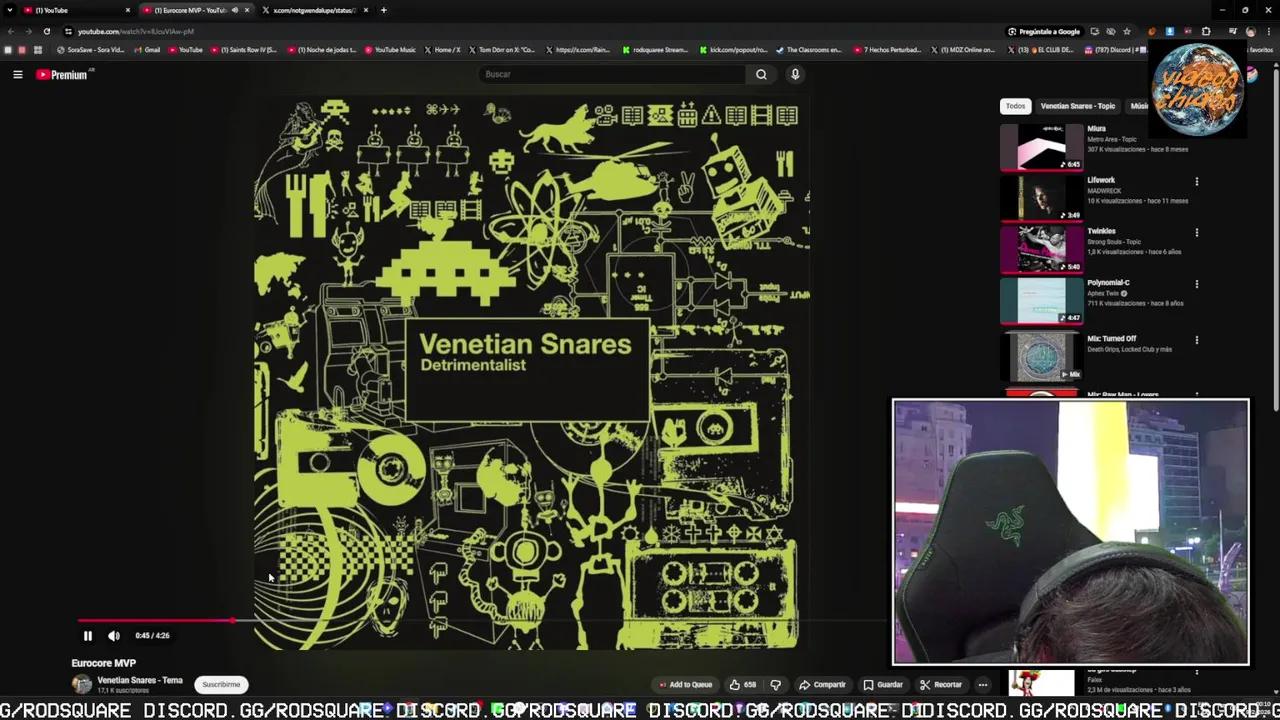The height and width of the screenshot is (720, 1280).
Task: Click the eye-slash icon in the address bar
Action: pos(1110,31)
